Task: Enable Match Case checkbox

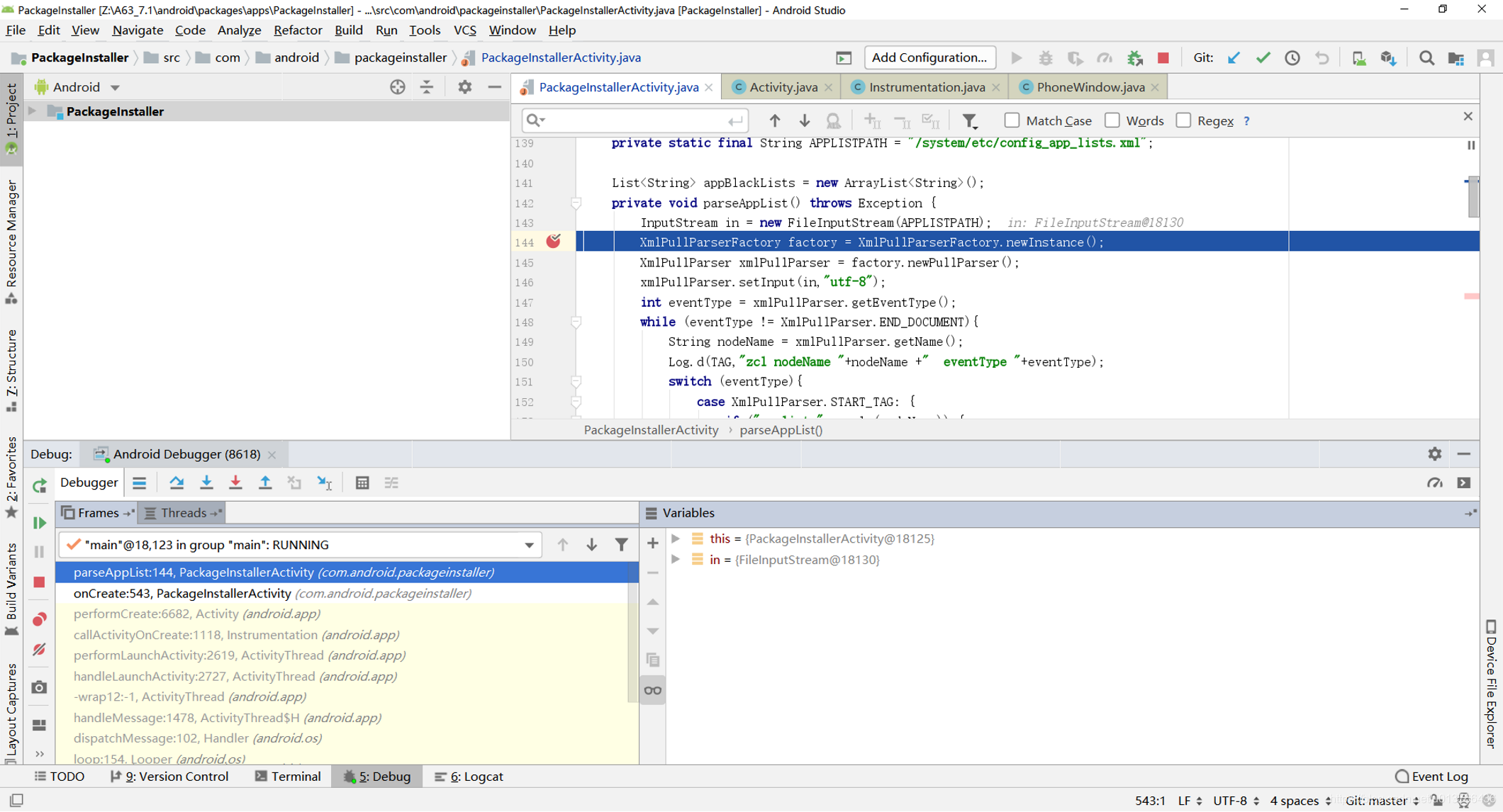Action: 1012,120
